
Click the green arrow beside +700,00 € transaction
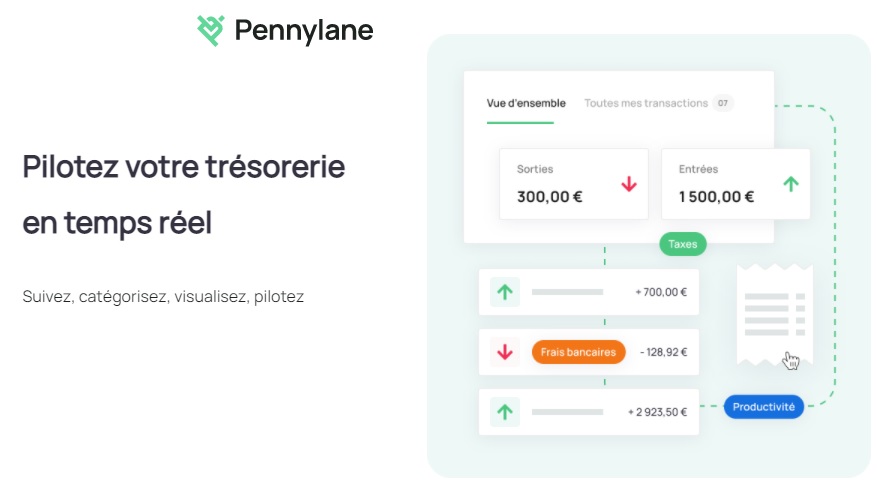click(505, 292)
